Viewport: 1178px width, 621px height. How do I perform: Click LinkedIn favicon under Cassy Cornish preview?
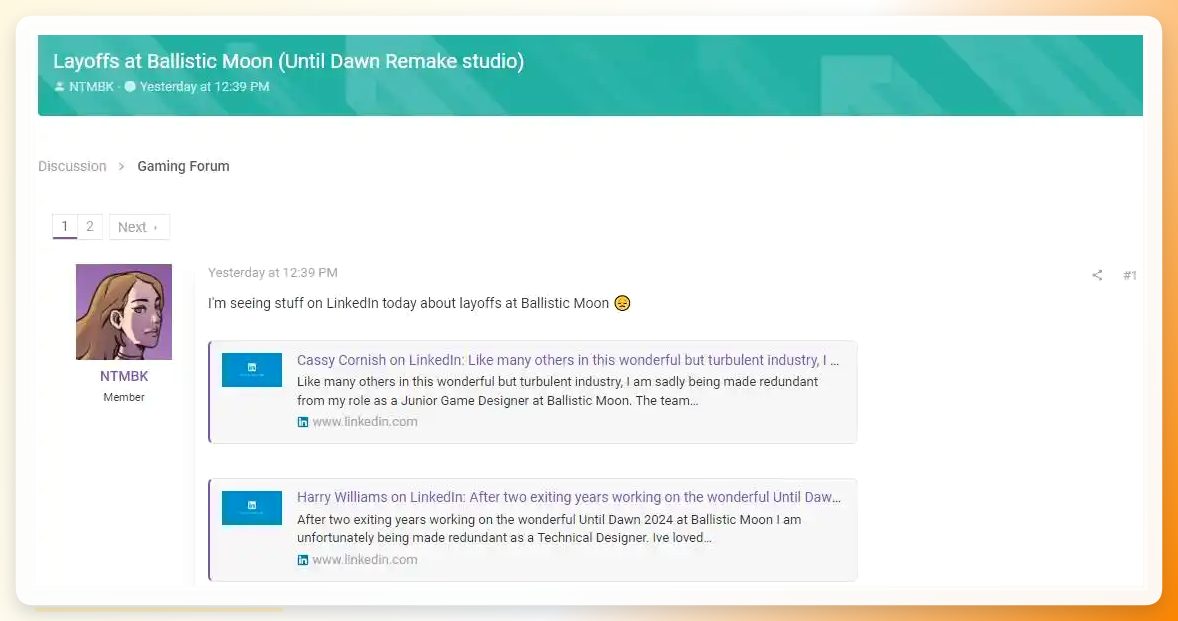click(x=303, y=422)
